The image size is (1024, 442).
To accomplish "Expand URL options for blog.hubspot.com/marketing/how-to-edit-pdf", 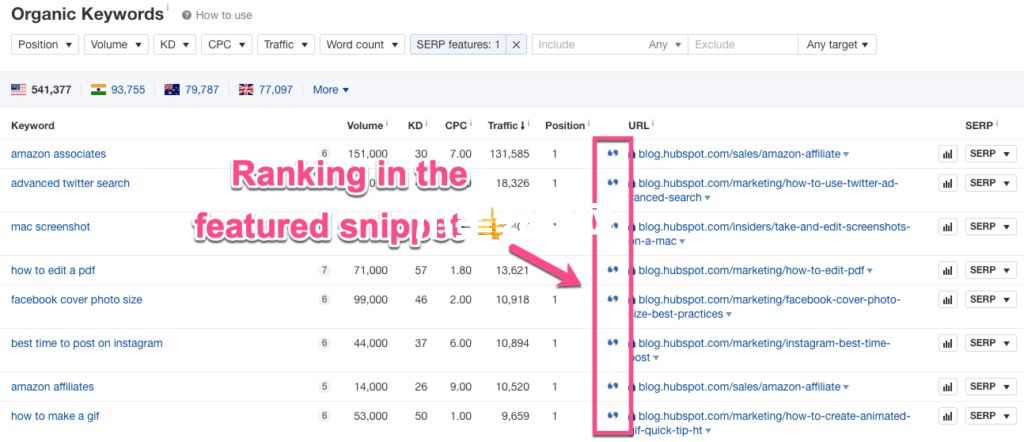I will pyautogui.click(x=869, y=271).
